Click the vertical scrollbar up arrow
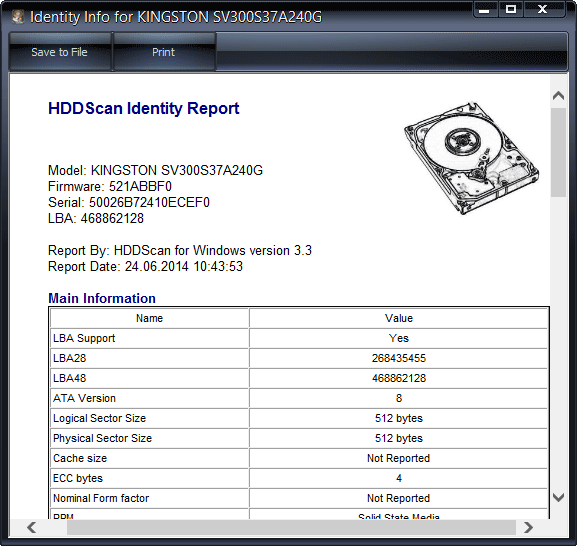 (x=558, y=96)
